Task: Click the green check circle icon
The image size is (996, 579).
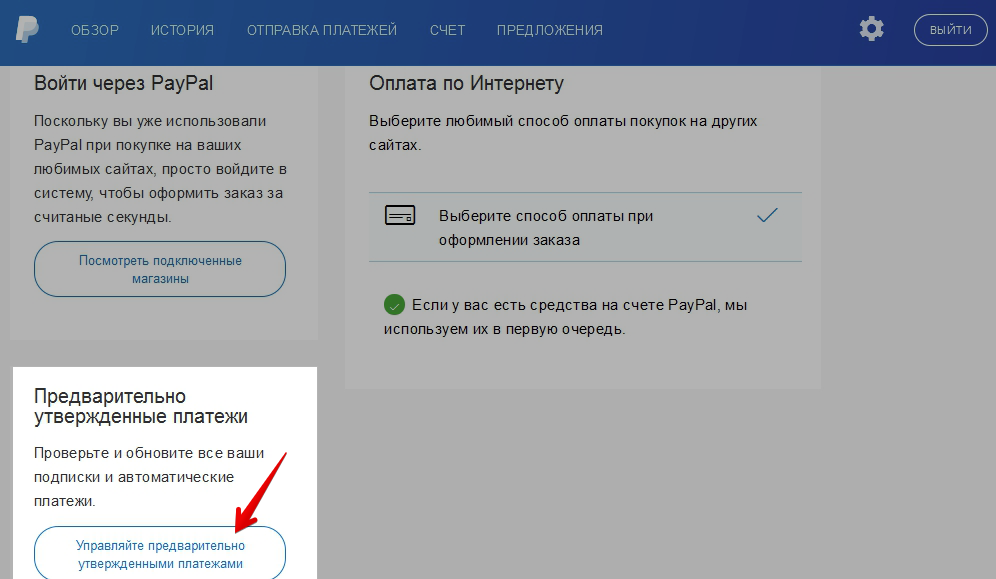Action: coord(394,305)
